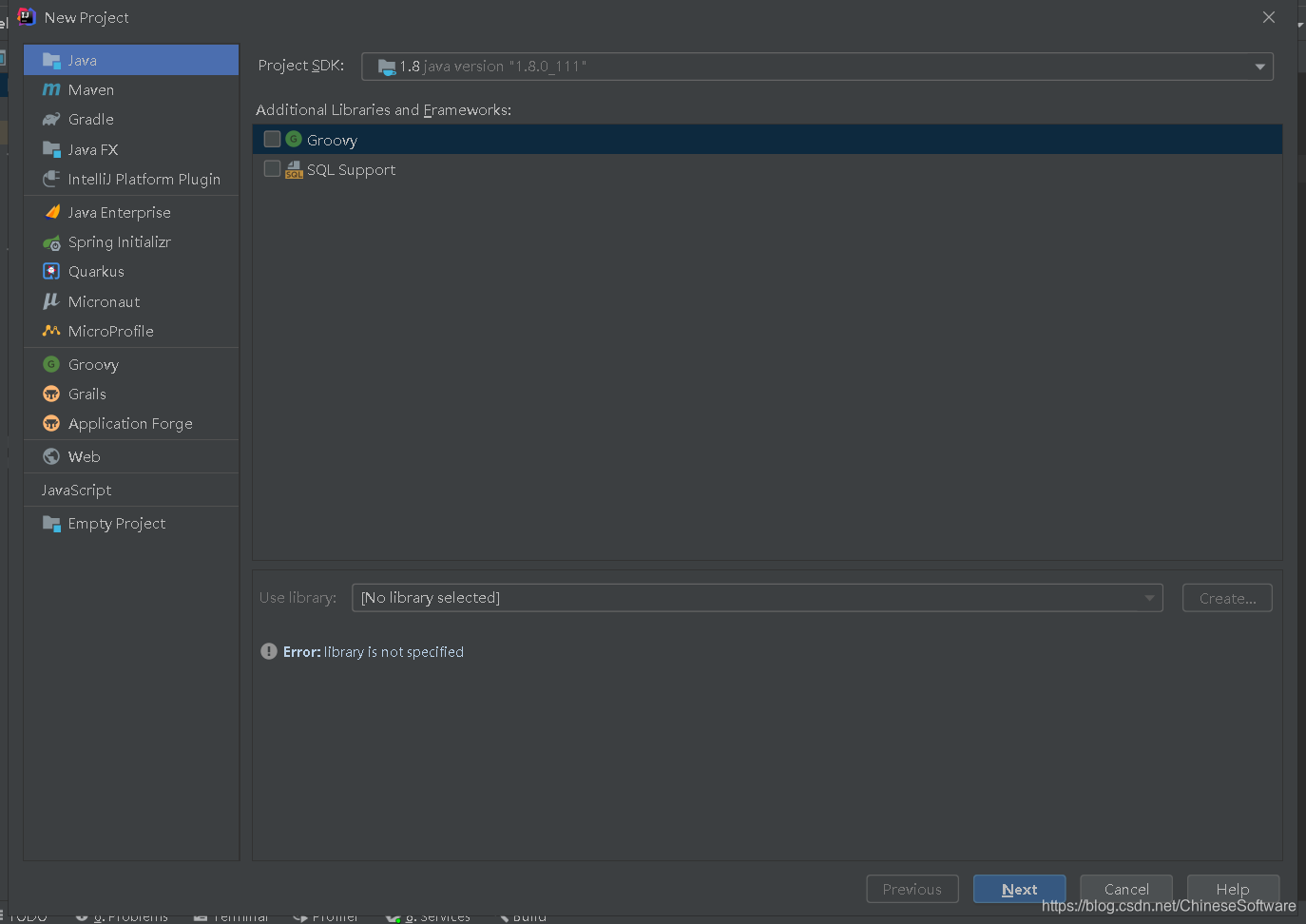Click the SDK folder icon in Project SDK
The height and width of the screenshot is (924, 1306).
(x=386, y=67)
